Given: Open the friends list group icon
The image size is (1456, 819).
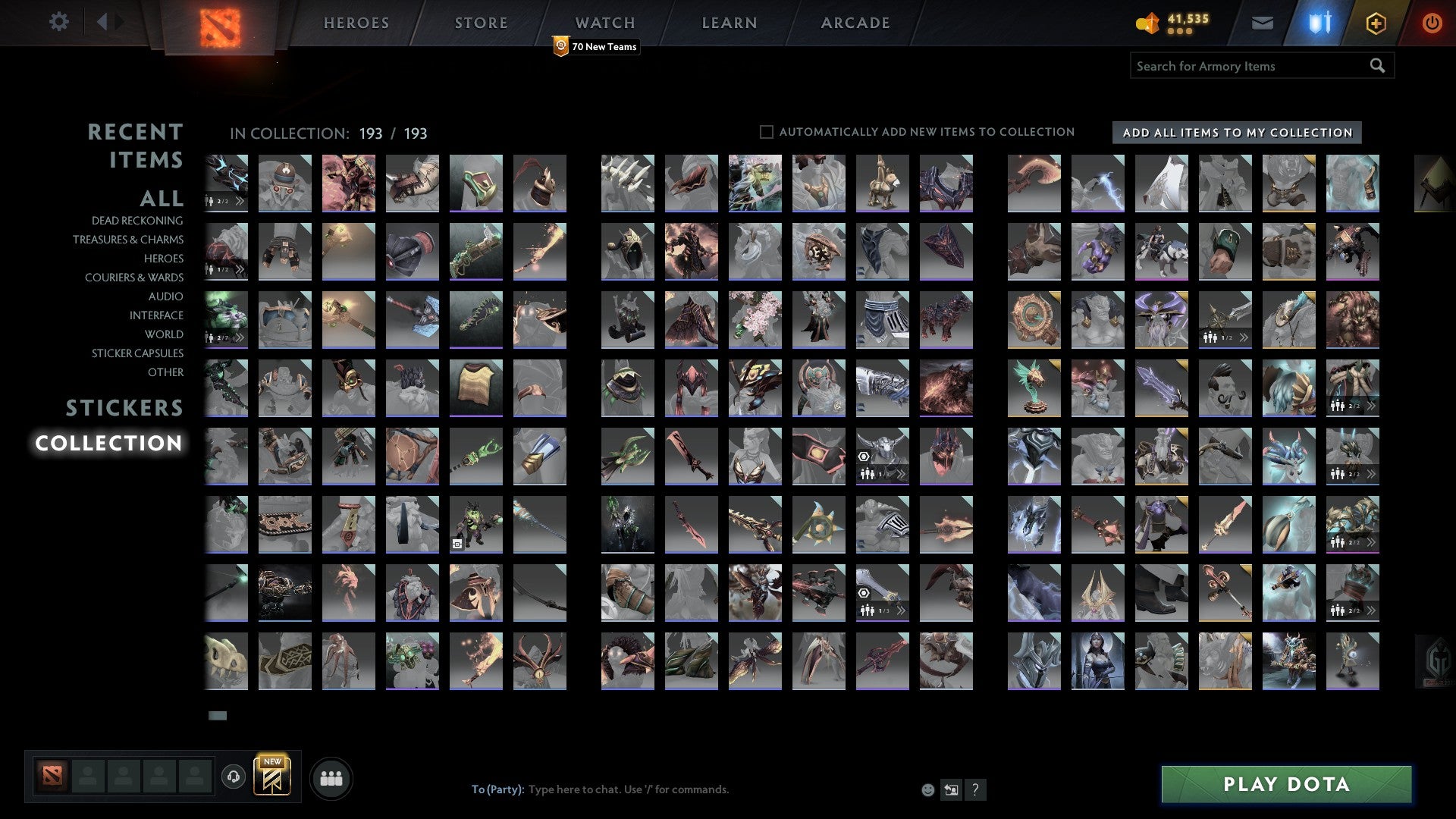Looking at the screenshot, I should 331,777.
